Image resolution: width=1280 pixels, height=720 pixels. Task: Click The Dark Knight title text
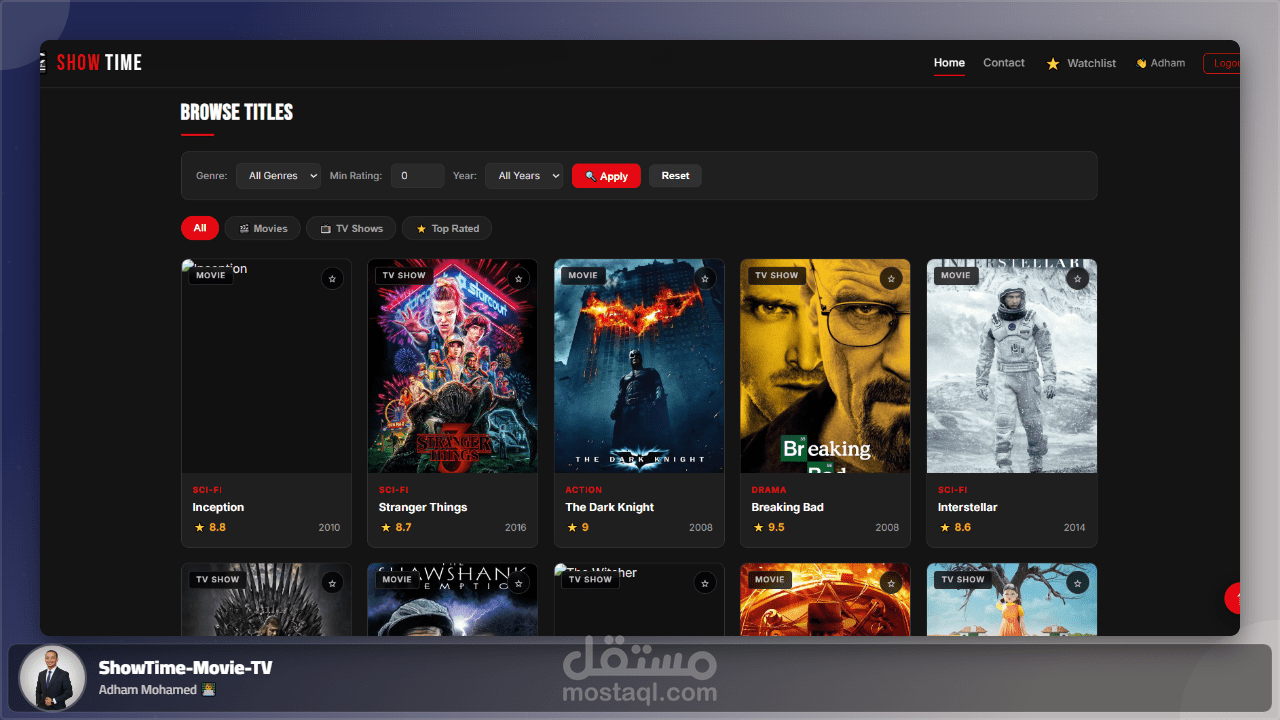(609, 507)
